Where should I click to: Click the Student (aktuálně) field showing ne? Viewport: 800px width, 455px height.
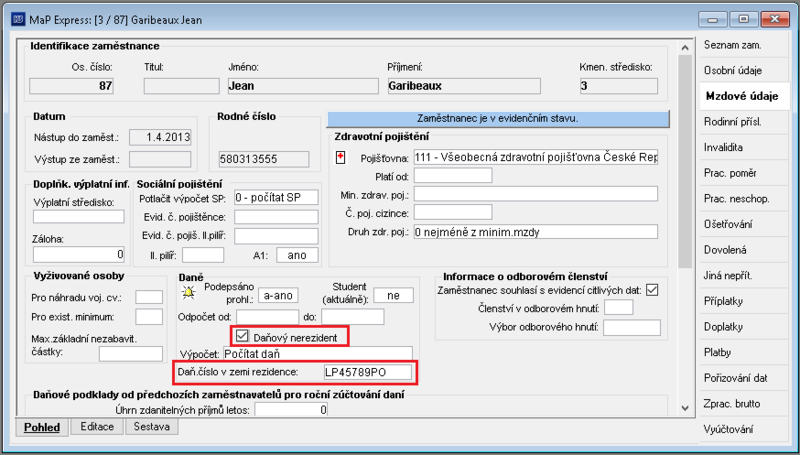tap(393, 295)
